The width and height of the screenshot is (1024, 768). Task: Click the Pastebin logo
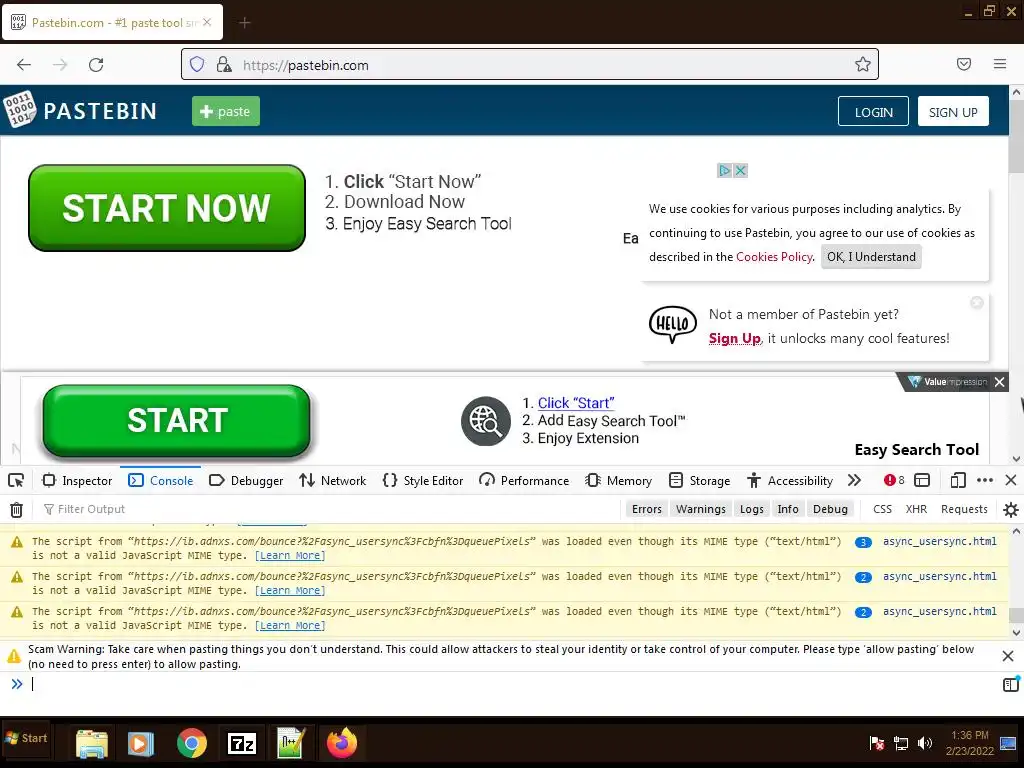click(x=80, y=110)
